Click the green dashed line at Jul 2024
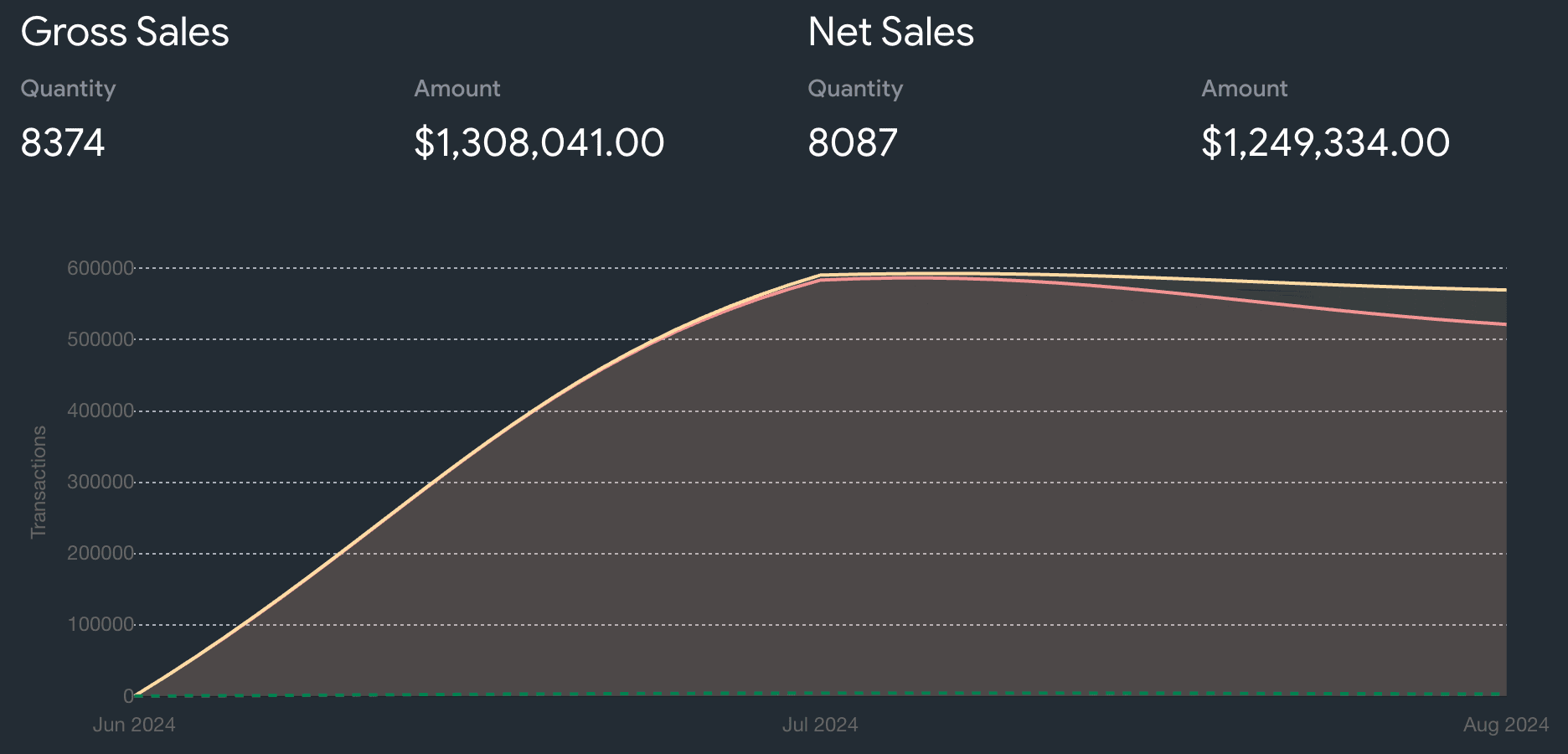Image resolution: width=1568 pixels, height=754 pixels. pos(820,694)
